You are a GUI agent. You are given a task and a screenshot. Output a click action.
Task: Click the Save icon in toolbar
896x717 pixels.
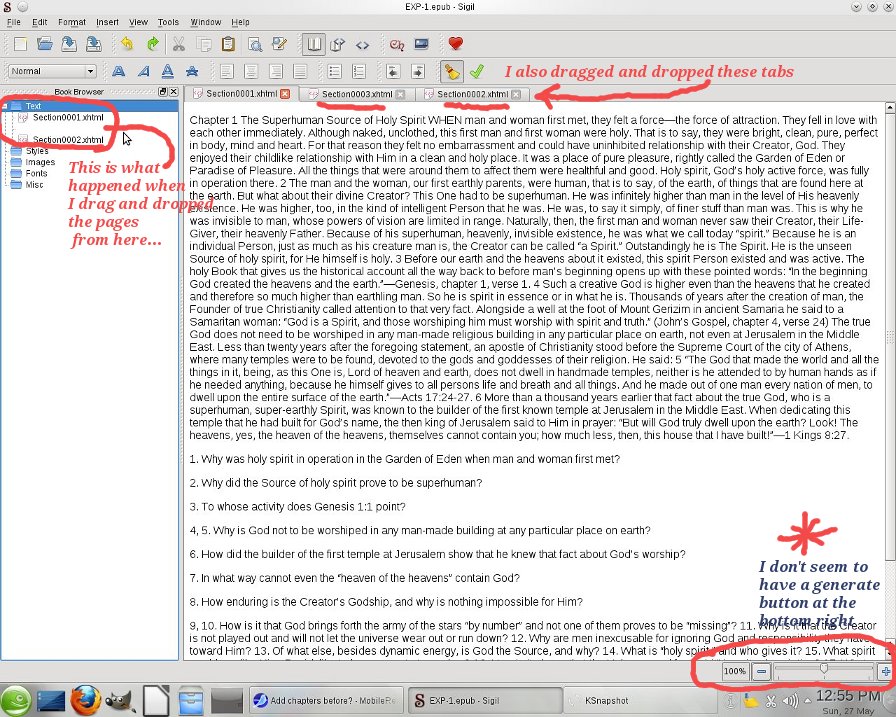tap(69, 44)
